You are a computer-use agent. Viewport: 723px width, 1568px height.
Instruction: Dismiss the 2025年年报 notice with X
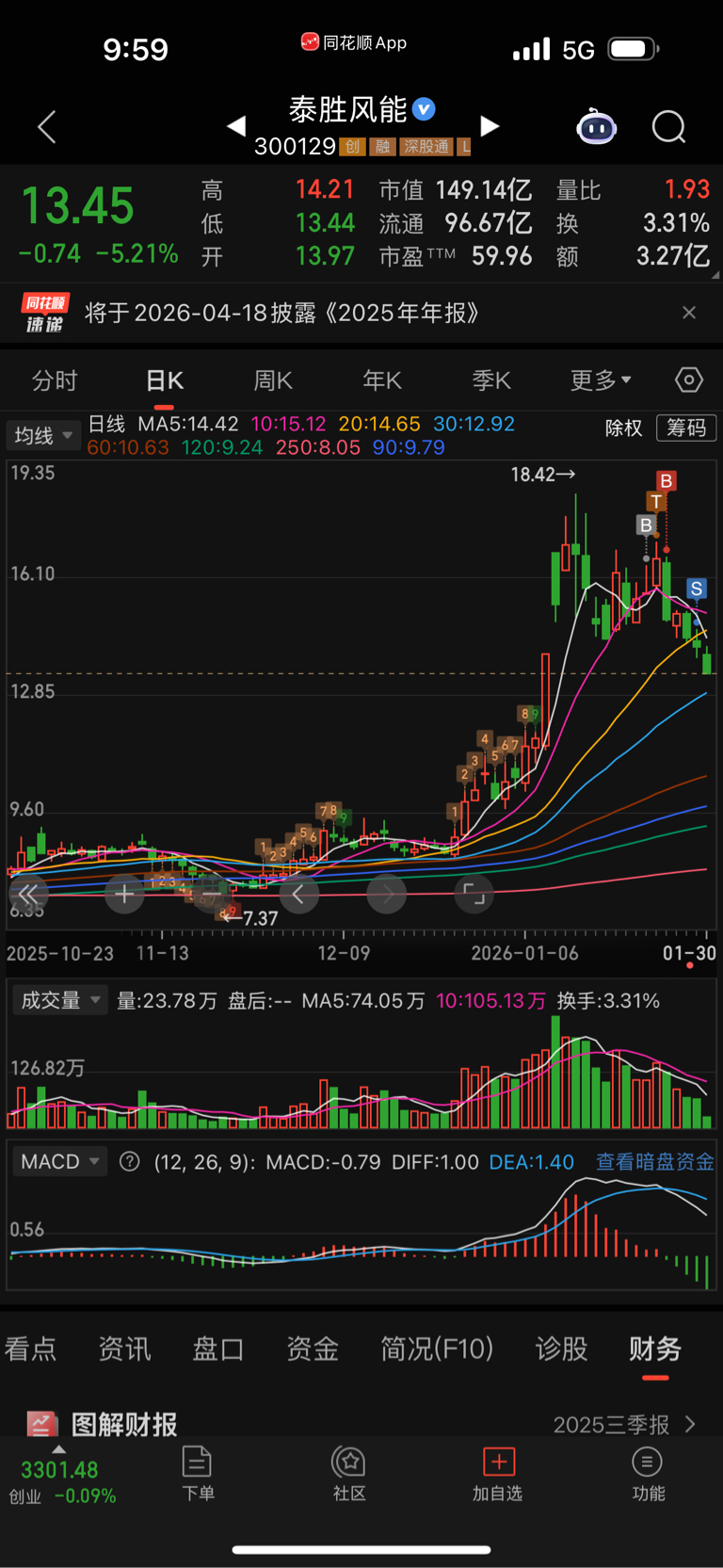(x=689, y=313)
